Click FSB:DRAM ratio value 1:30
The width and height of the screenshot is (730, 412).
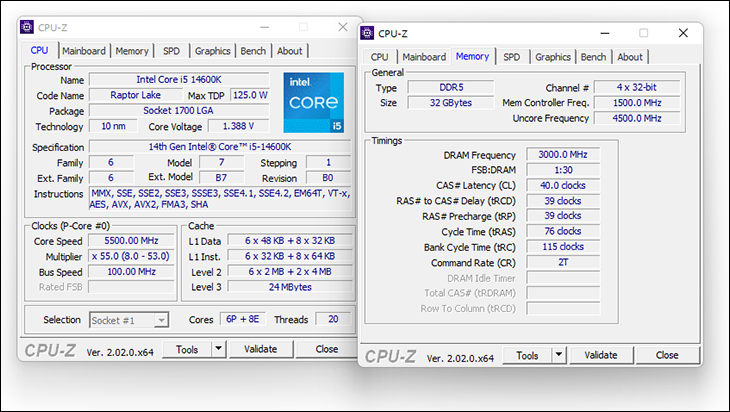[563, 170]
